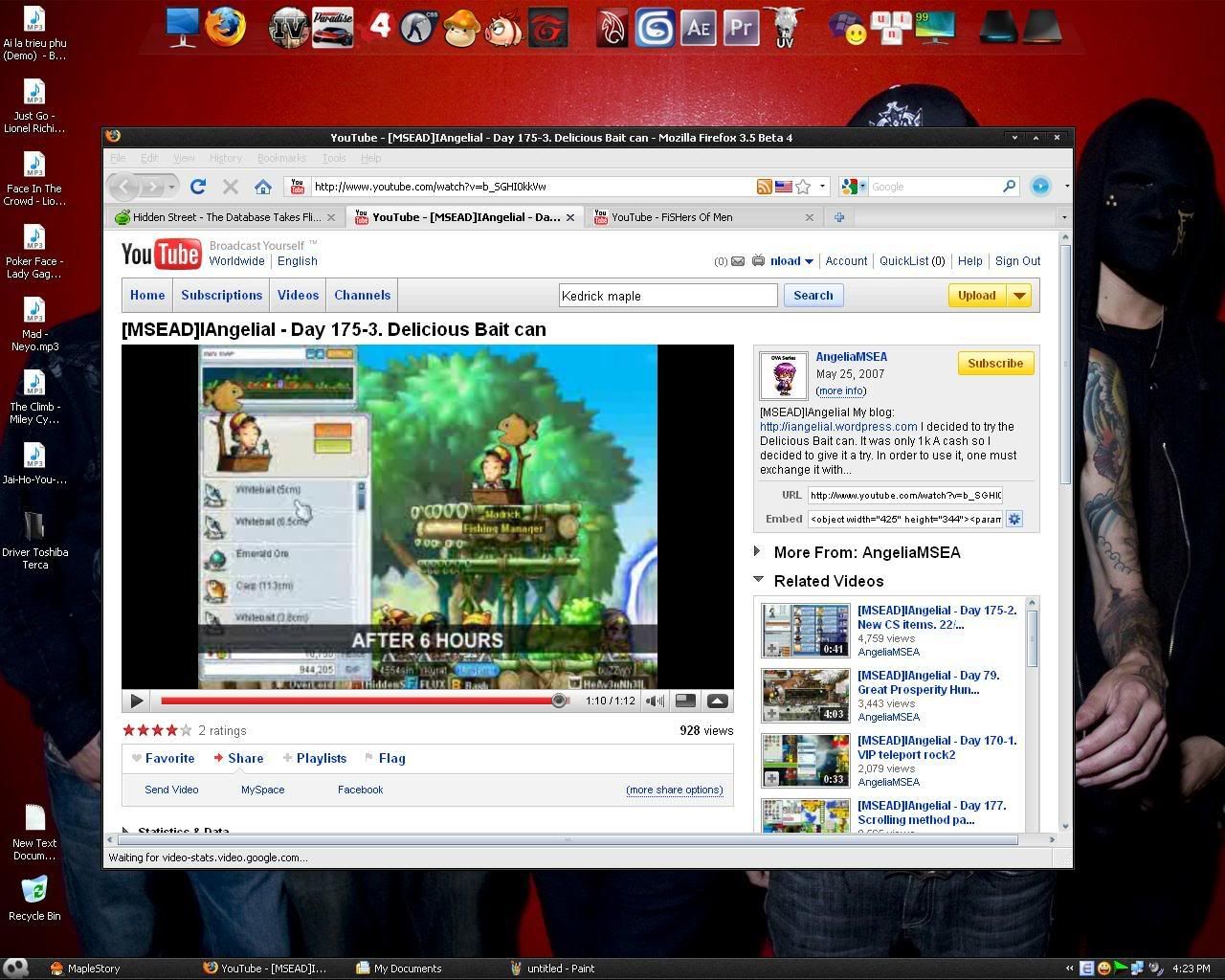Image resolution: width=1225 pixels, height=980 pixels.
Task: Select the Poker Face Lady Gaga MP3 file
Action: 34,251
